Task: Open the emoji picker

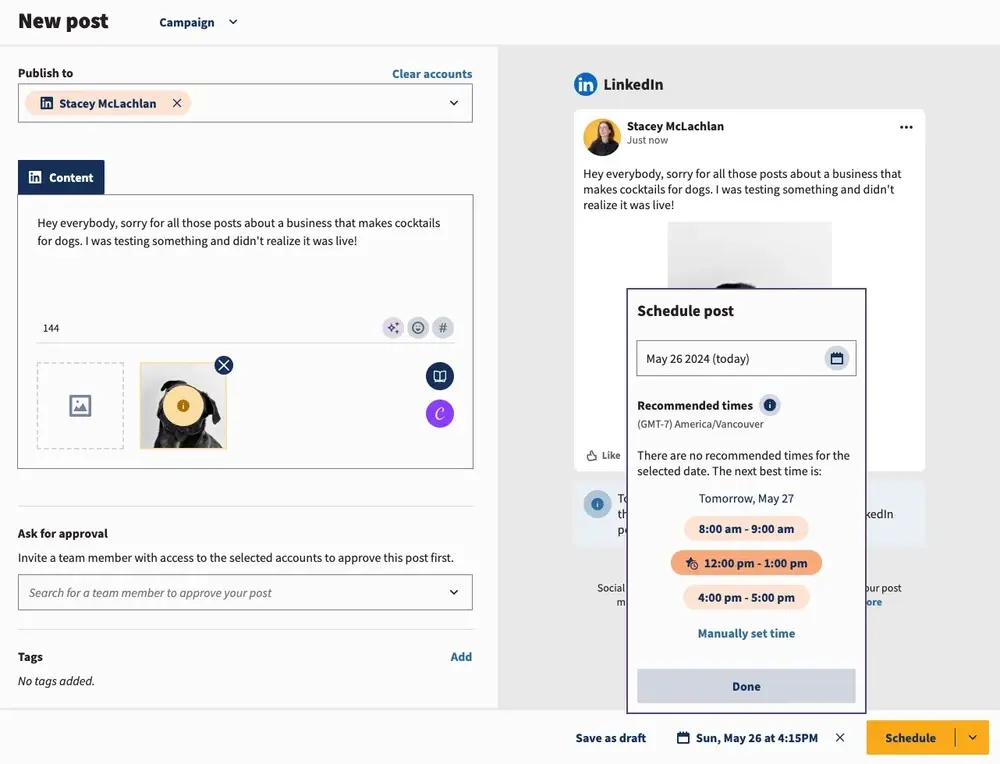Action: point(418,327)
